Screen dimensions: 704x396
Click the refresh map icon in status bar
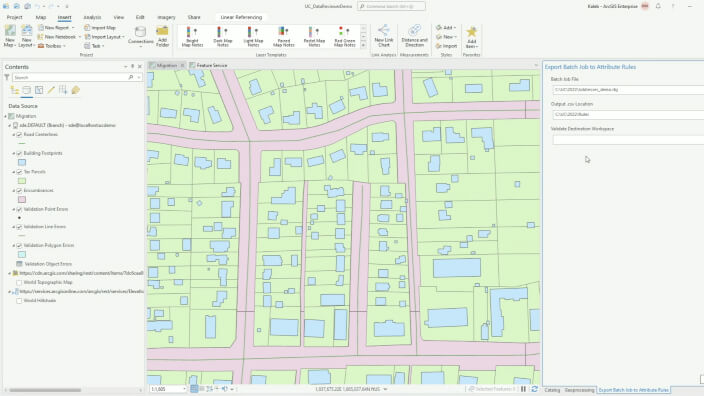(534, 389)
